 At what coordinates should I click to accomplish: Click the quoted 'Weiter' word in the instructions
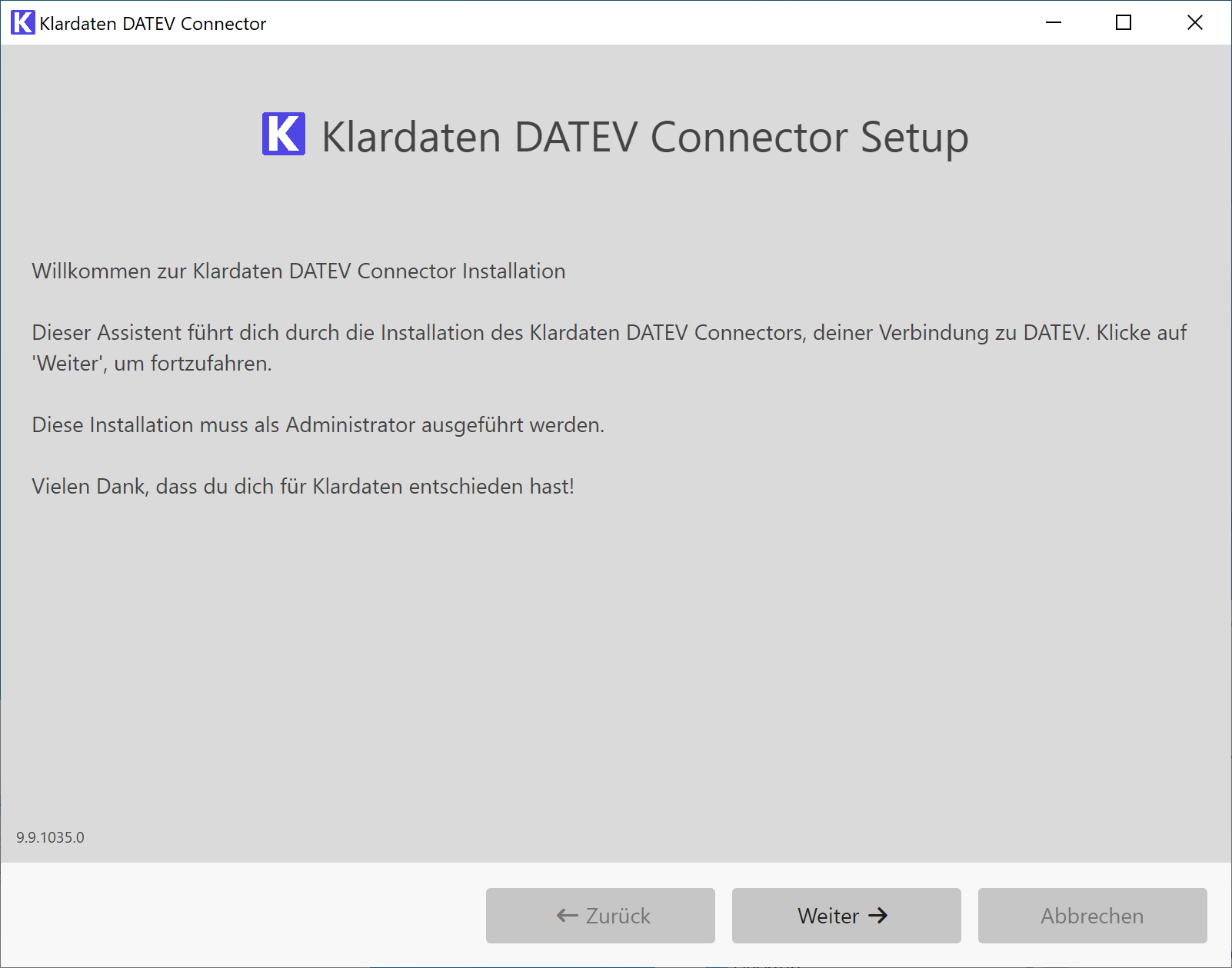tap(69, 364)
